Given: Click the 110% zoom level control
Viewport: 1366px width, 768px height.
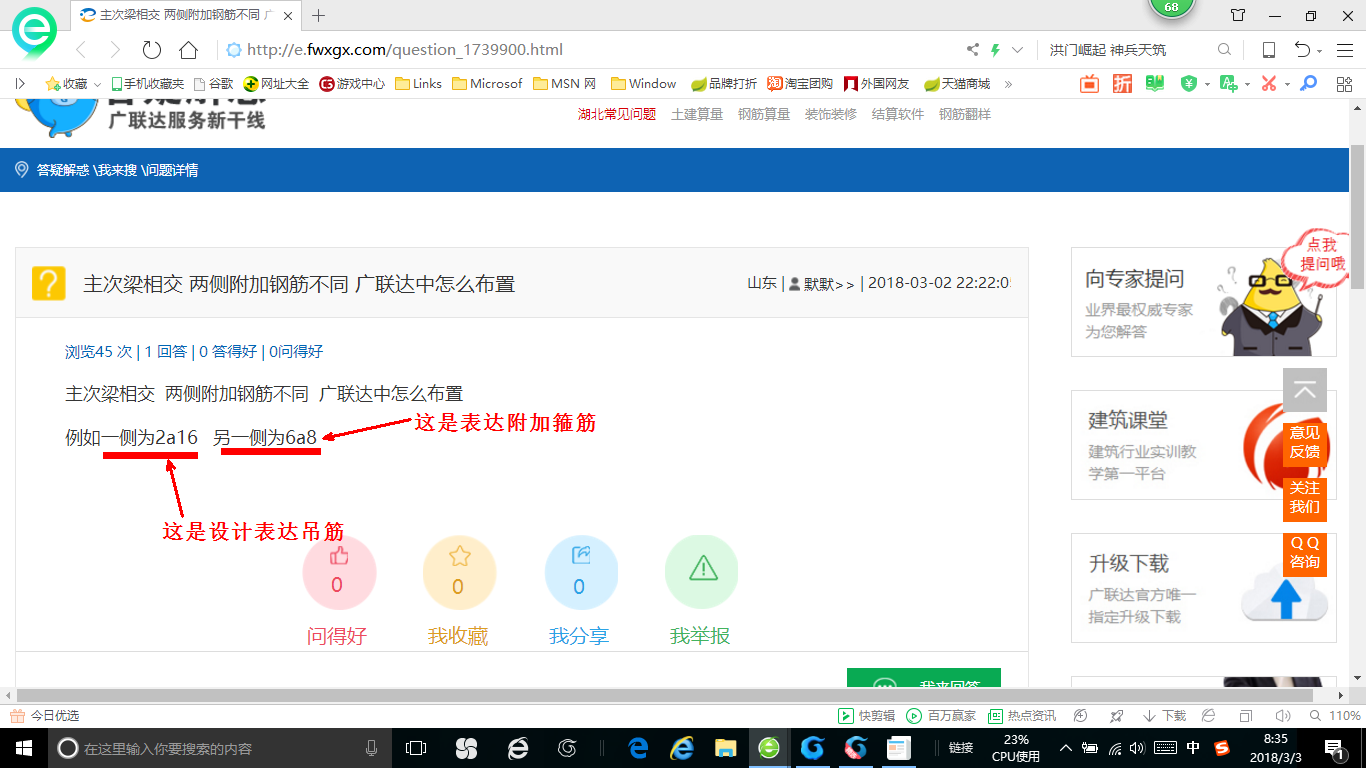Looking at the screenshot, I should pos(1335,716).
